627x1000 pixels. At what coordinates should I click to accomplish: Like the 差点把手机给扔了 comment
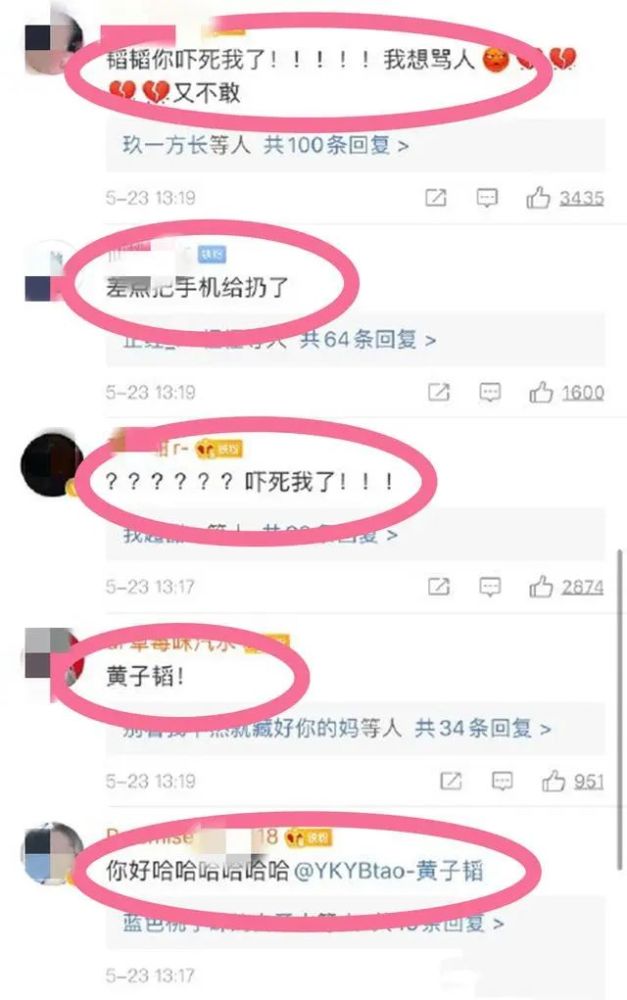541,392
